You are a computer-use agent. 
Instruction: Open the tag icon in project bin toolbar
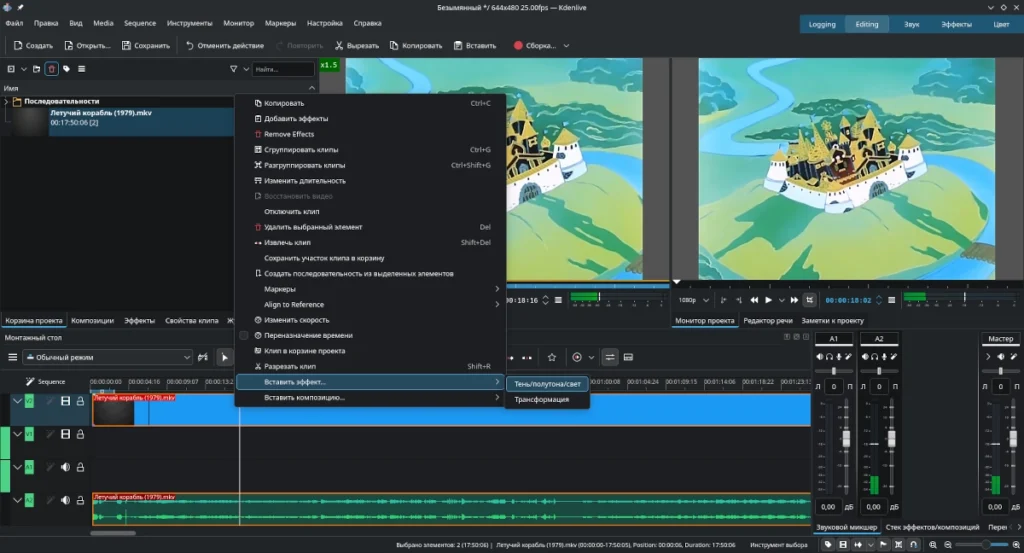67,69
